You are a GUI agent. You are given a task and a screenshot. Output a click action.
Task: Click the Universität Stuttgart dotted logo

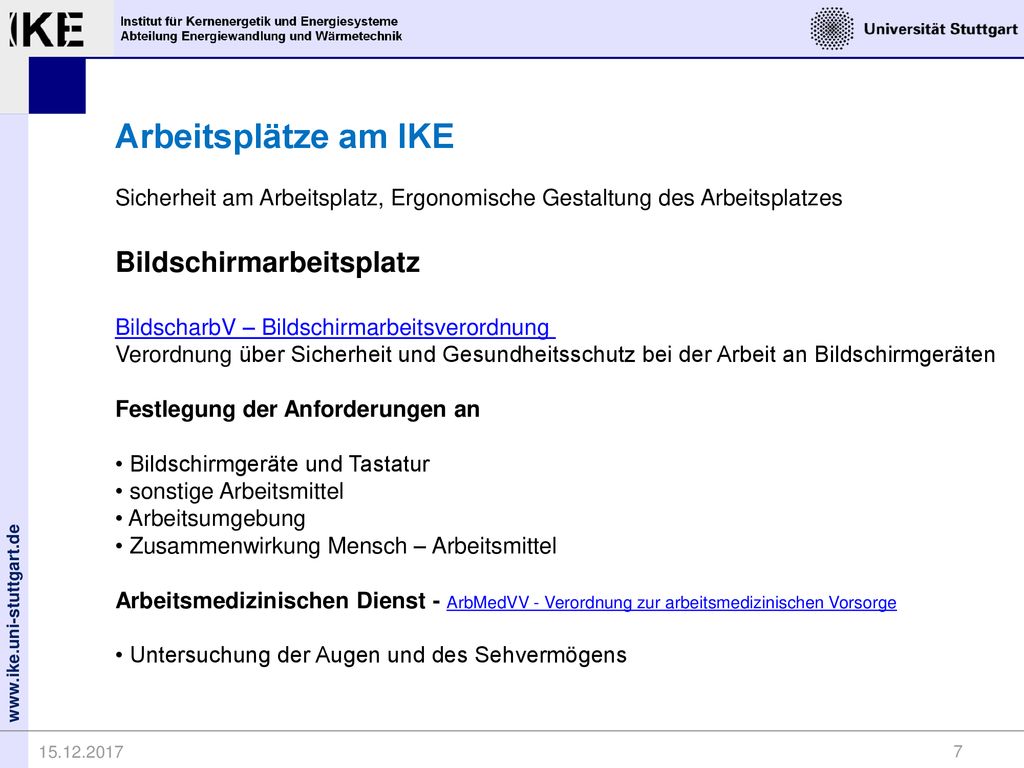coord(831,29)
